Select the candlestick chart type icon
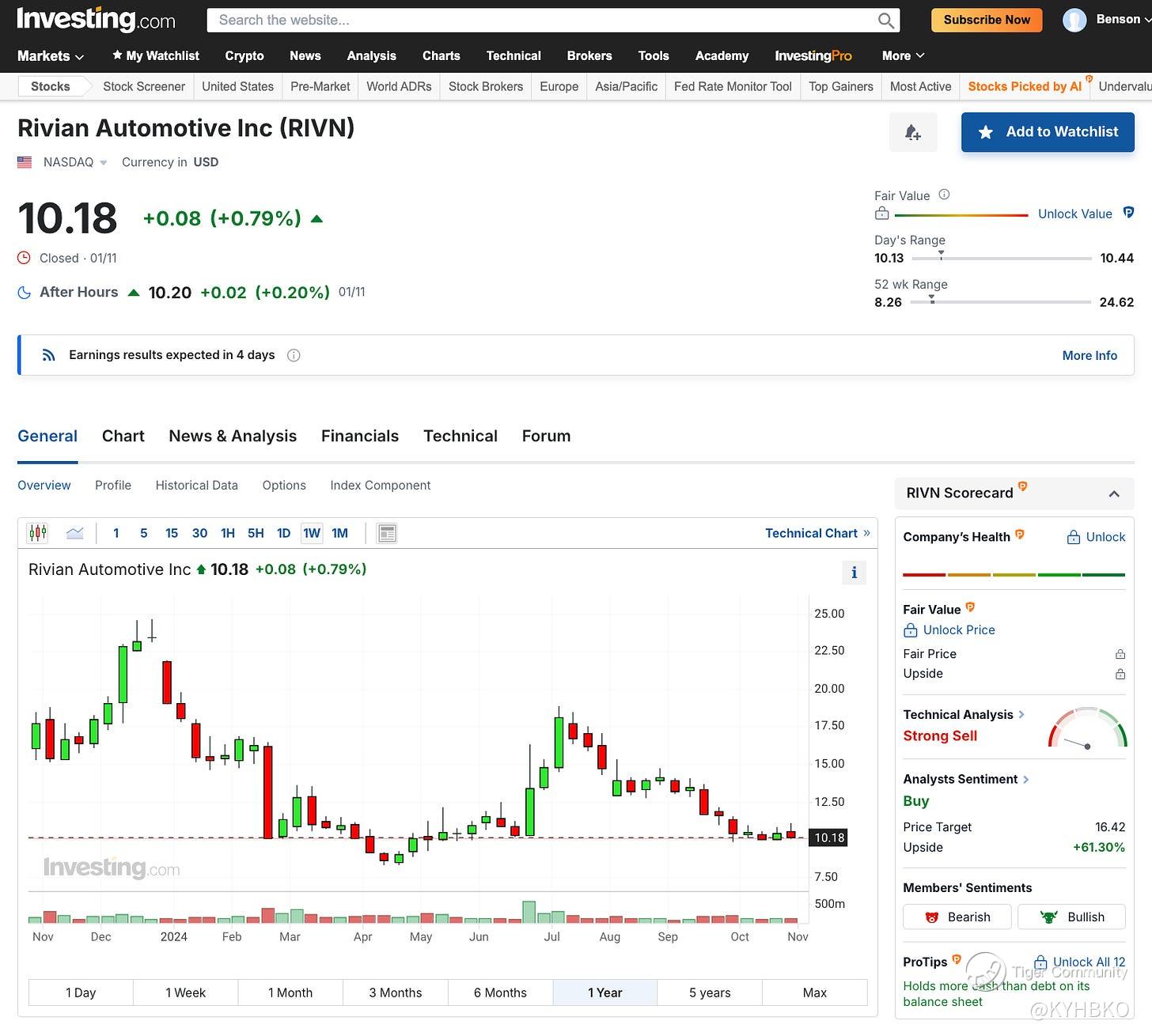 (37, 533)
